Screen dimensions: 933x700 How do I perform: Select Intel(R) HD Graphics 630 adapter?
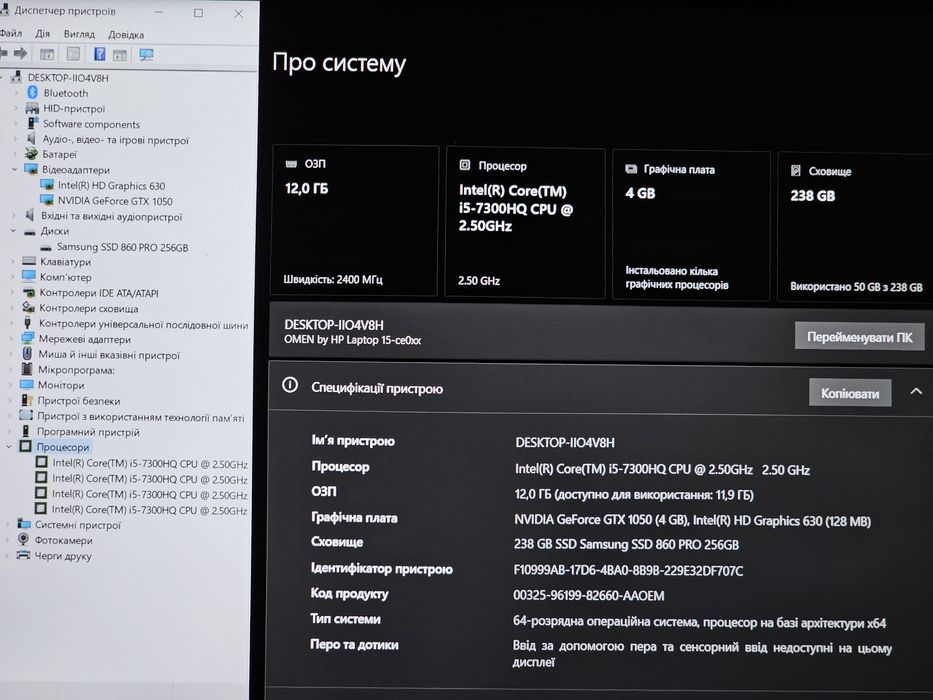[111, 186]
